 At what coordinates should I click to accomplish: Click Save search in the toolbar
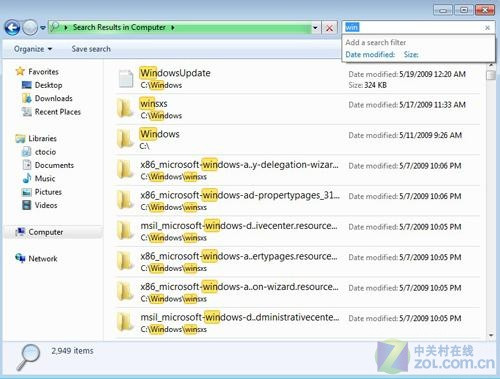point(91,49)
